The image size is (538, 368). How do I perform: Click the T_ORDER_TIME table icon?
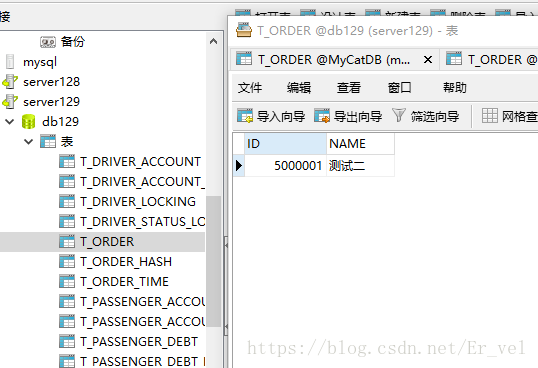pos(67,282)
